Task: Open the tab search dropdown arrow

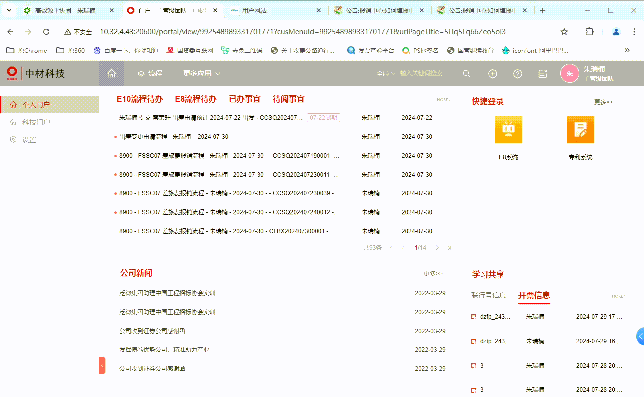Action: click(x=9, y=11)
